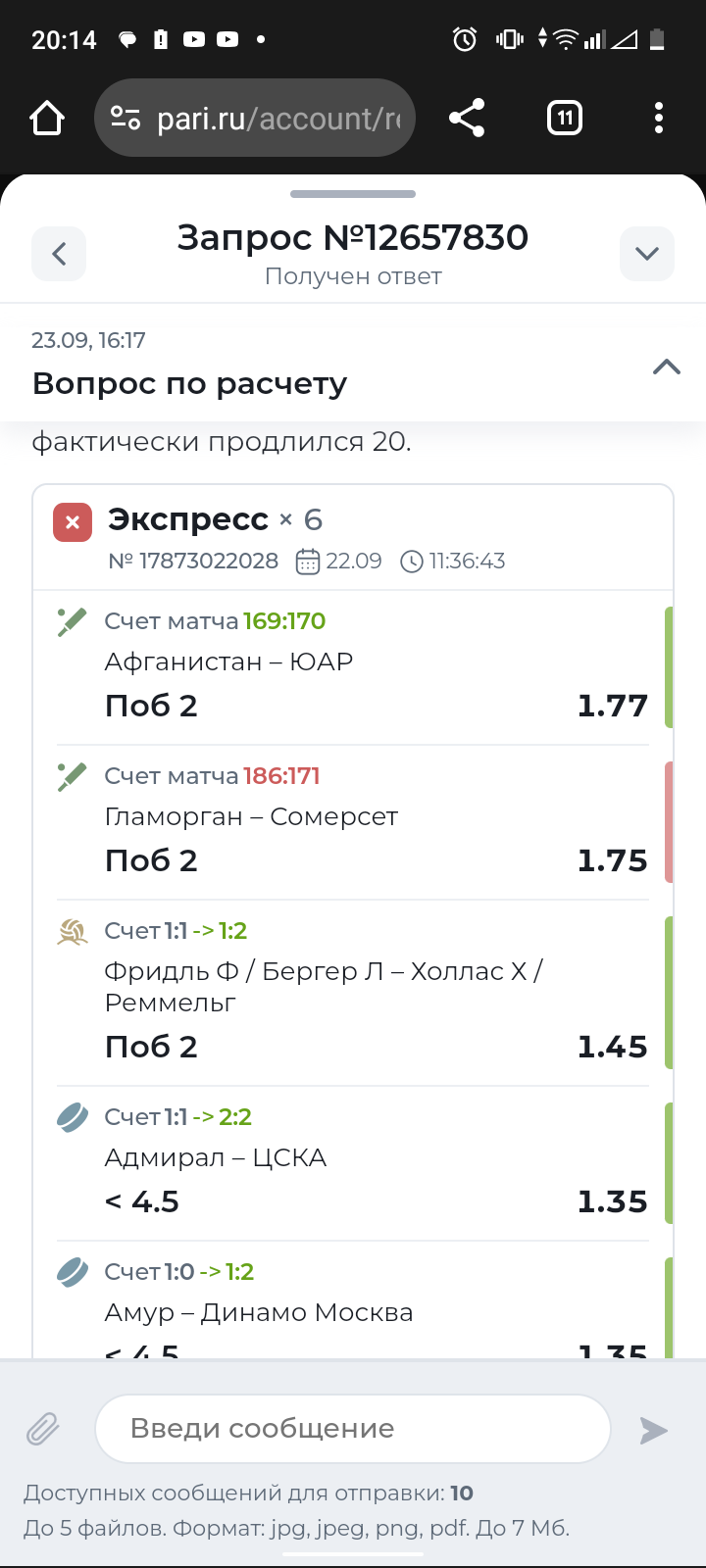The width and height of the screenshot is (706, 1568).
Task: Expand request options with down chevron
Action: pyautogui.click(x=647, y=254)
